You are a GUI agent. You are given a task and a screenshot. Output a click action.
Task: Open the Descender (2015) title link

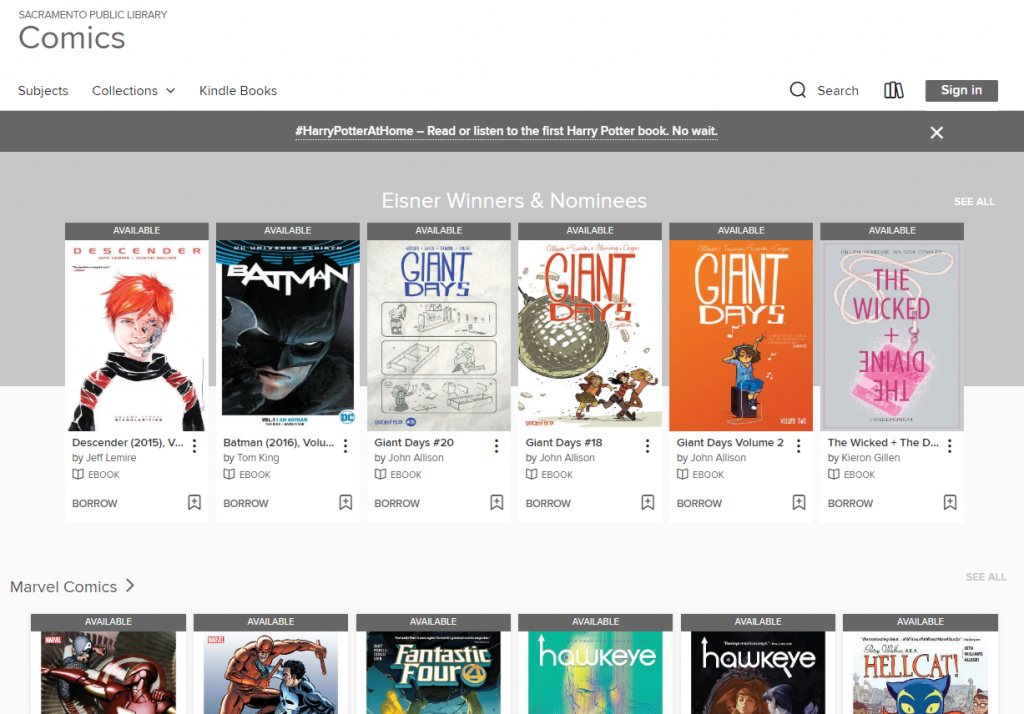coord(128,443)
